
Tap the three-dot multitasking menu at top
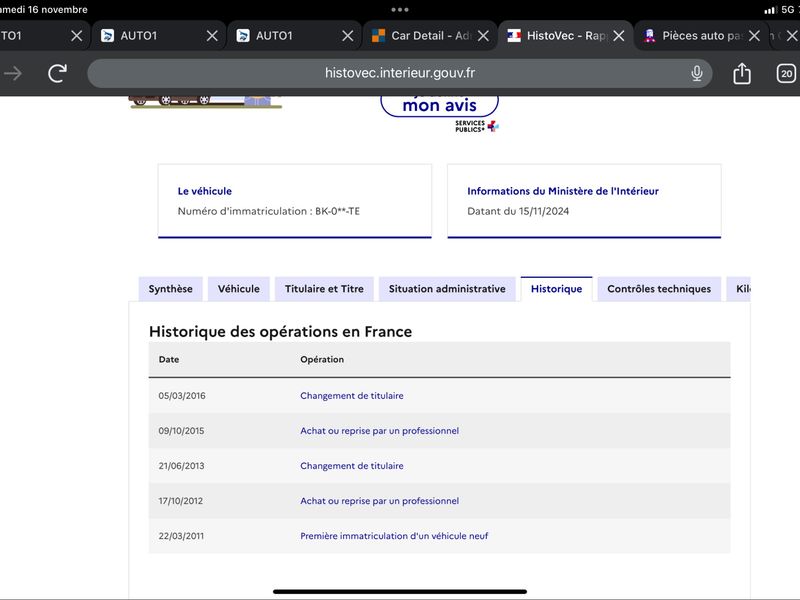(x=399, y=9)
